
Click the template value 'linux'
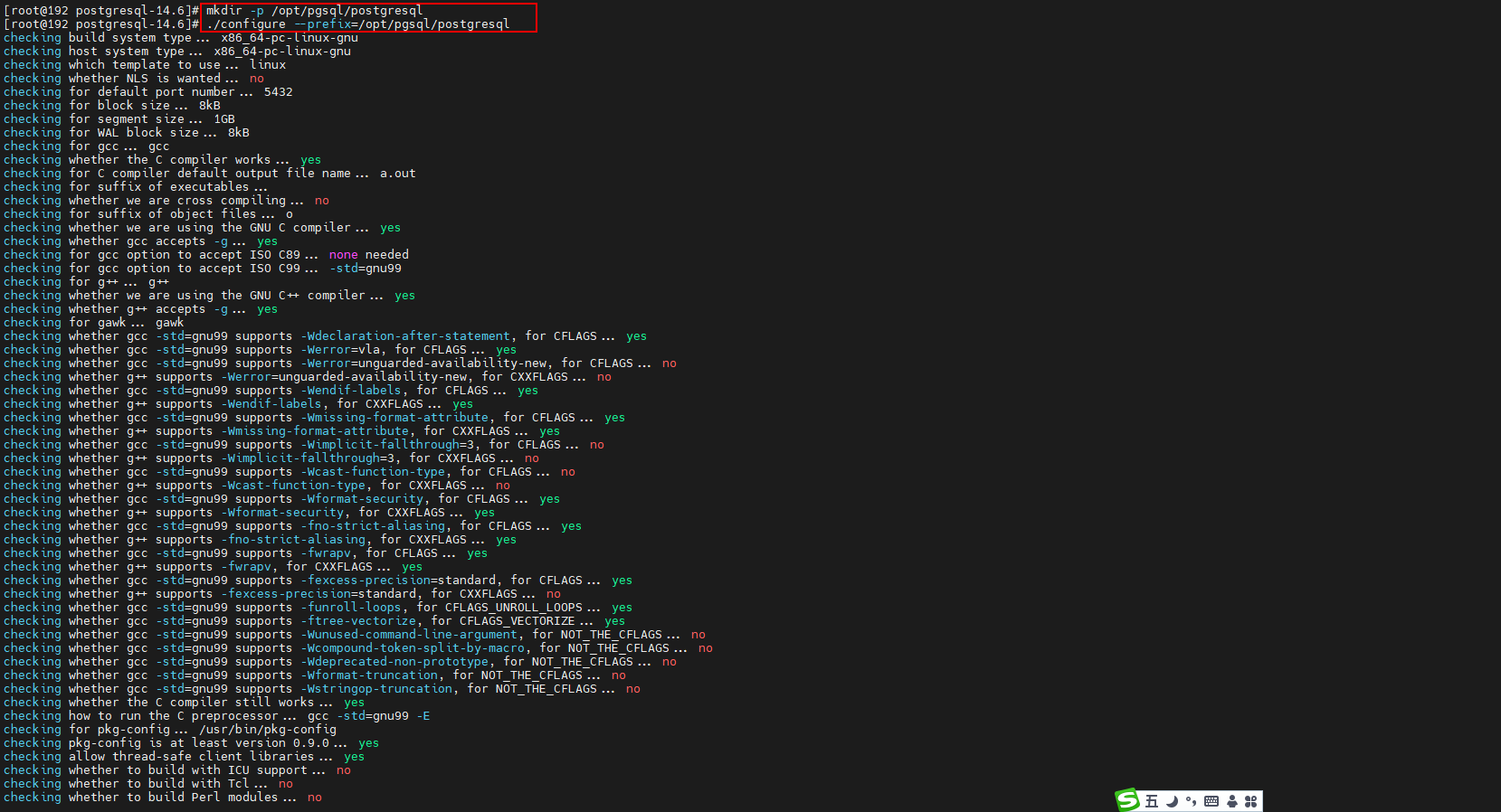268,65
